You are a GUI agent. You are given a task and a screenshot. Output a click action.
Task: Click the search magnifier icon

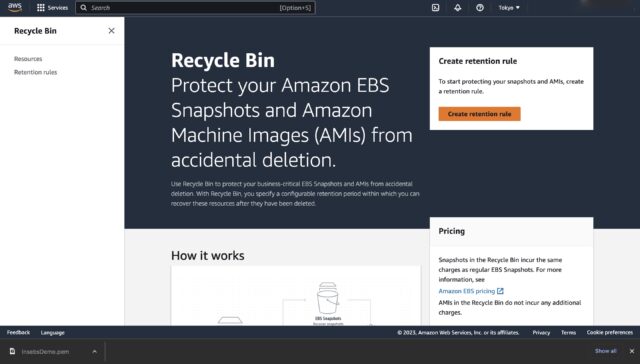pos(83,8)
